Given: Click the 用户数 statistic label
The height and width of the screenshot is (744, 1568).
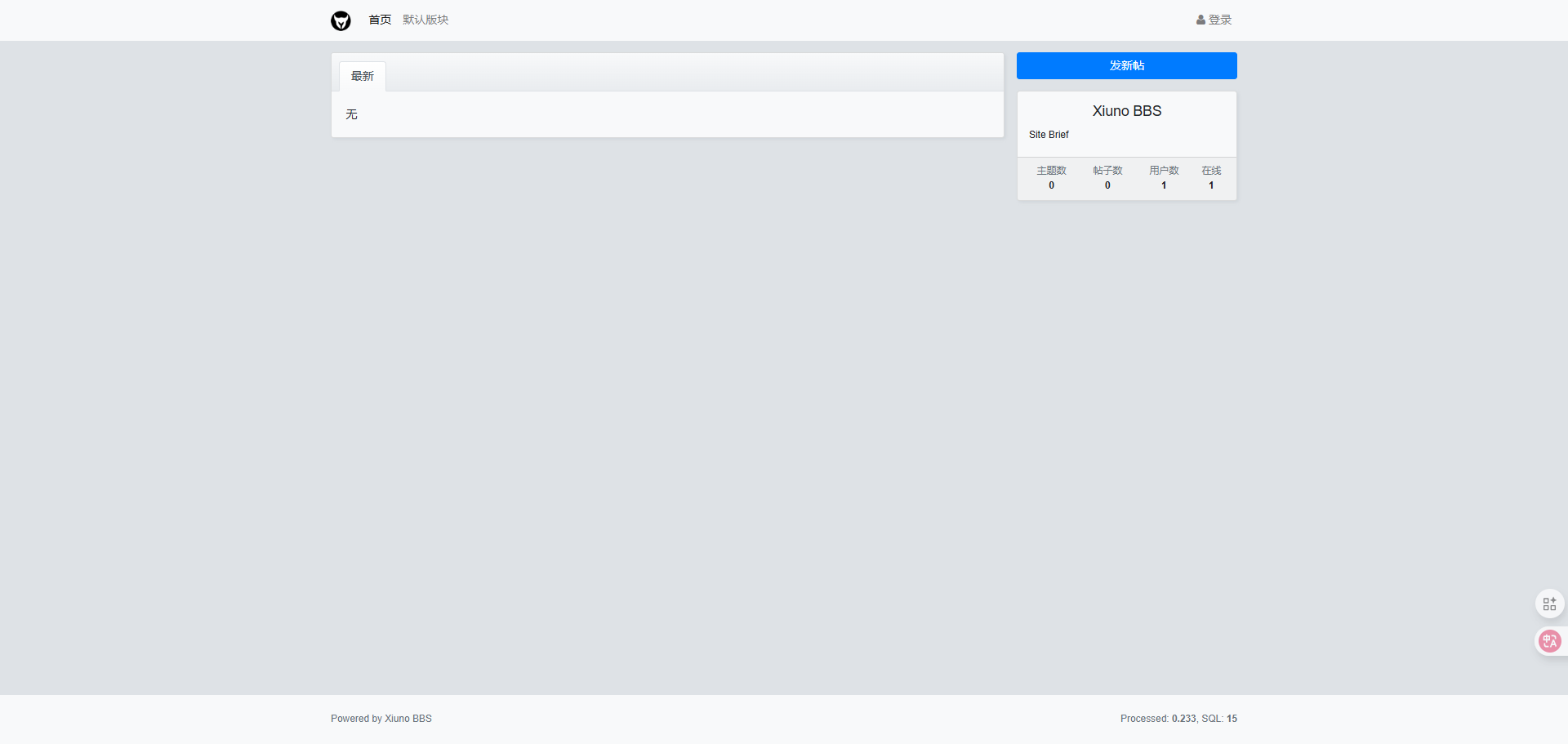Looking at the screenshot, I should point(1164,171).
